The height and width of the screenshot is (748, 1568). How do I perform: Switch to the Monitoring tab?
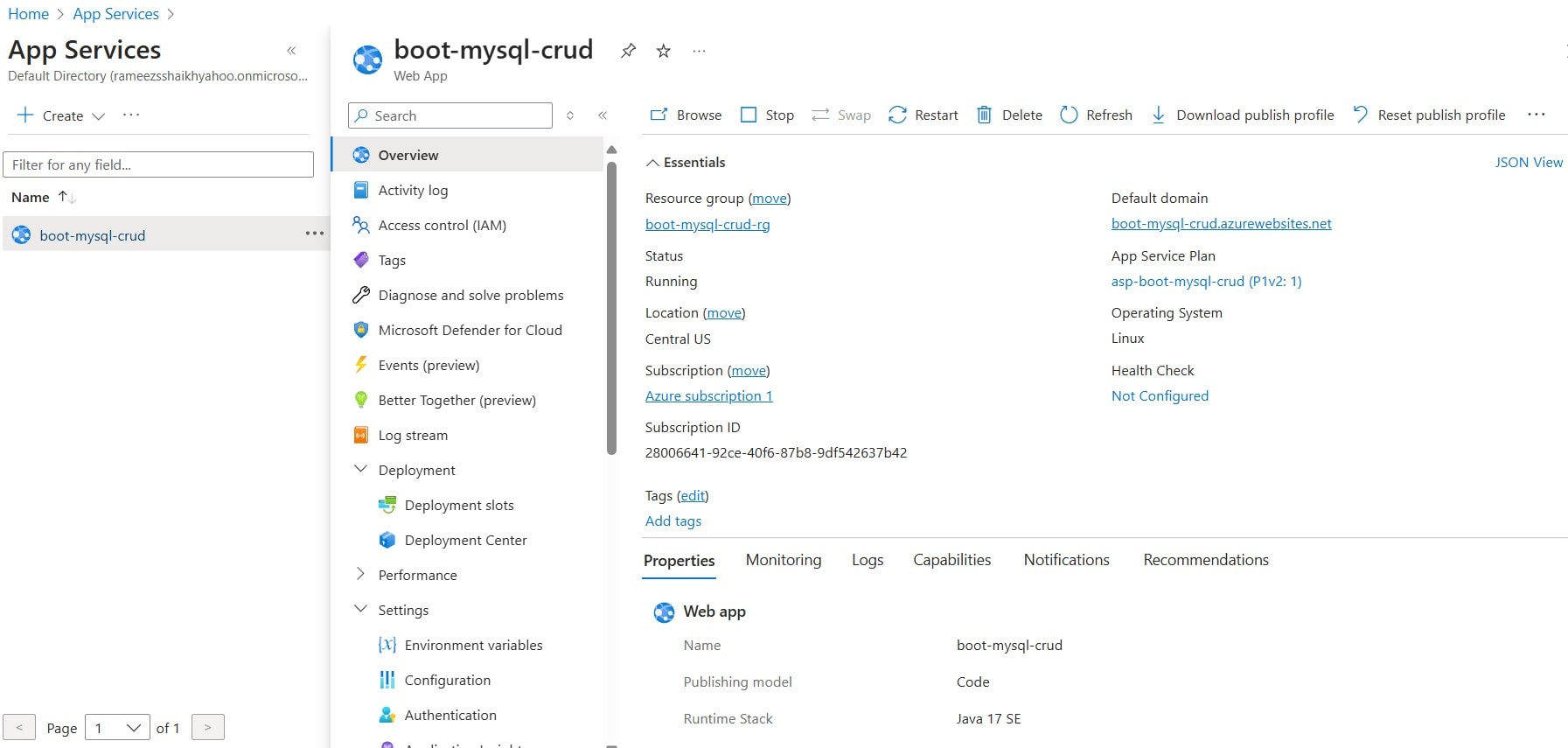point(784,560)
